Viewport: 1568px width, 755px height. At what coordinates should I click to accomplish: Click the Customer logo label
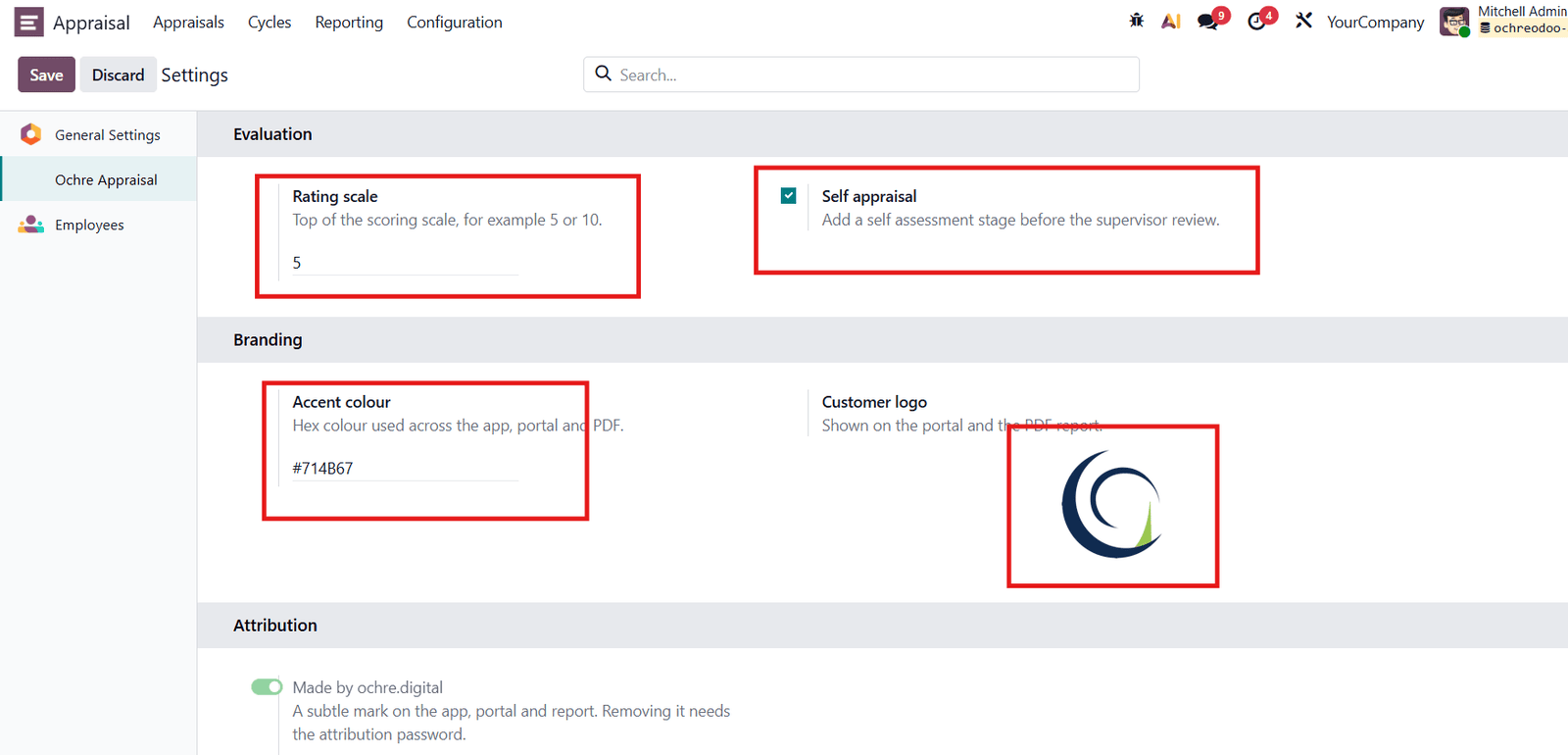click(874, 402)
